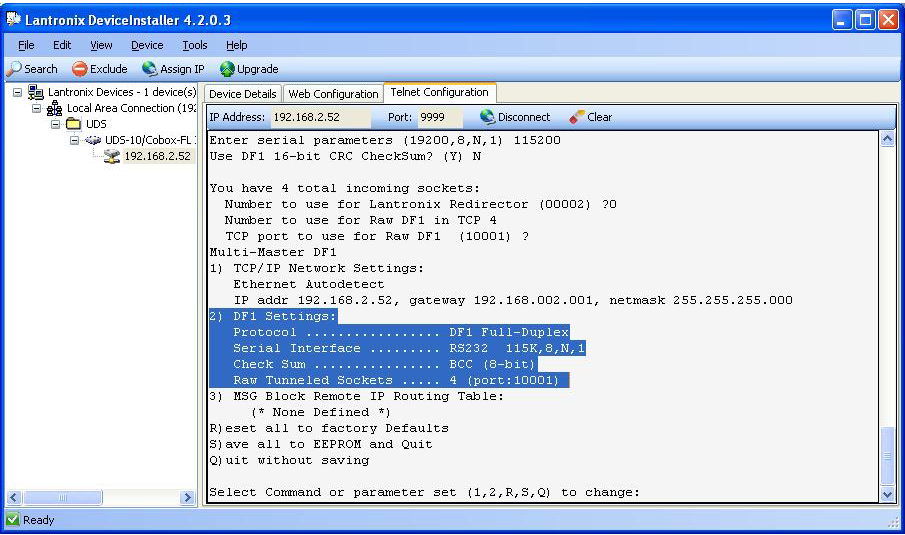The image size is (905, 535).
Task: Select Lantronix Devices - 1 device(s) label
Action: tap(122, 92)
